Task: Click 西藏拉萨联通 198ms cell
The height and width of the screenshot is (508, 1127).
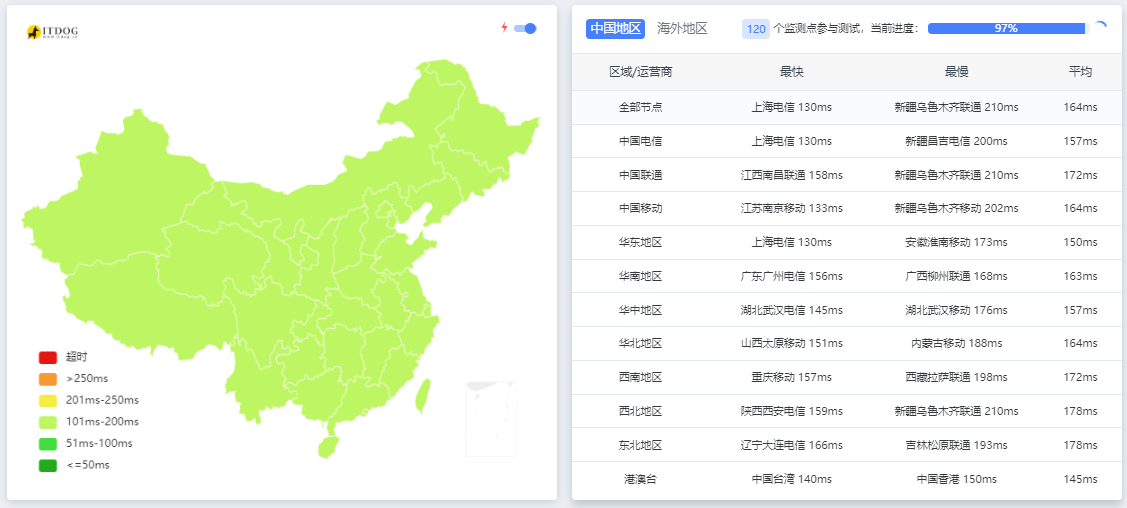Action: [x=956, y=377]
